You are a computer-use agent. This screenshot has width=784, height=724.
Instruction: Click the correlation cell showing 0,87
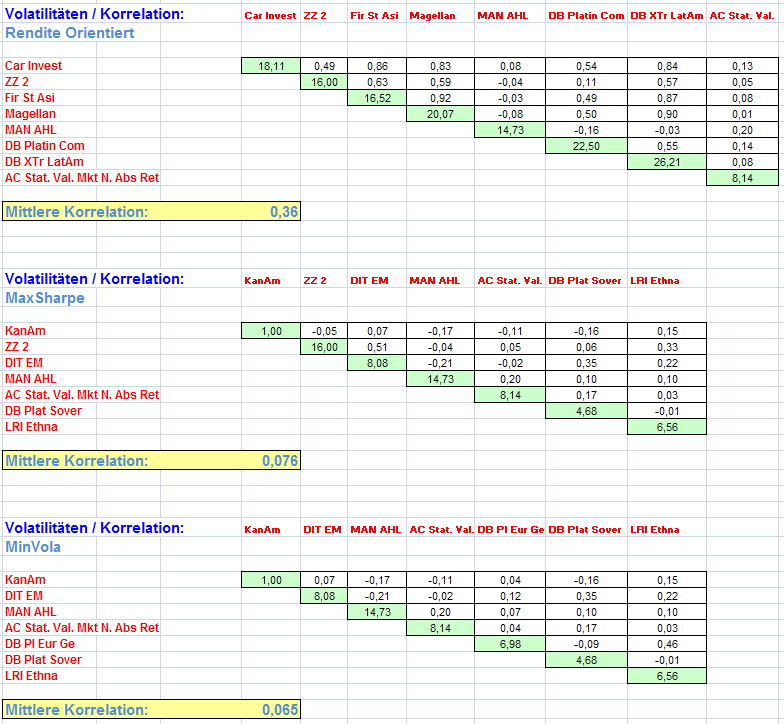667,98
